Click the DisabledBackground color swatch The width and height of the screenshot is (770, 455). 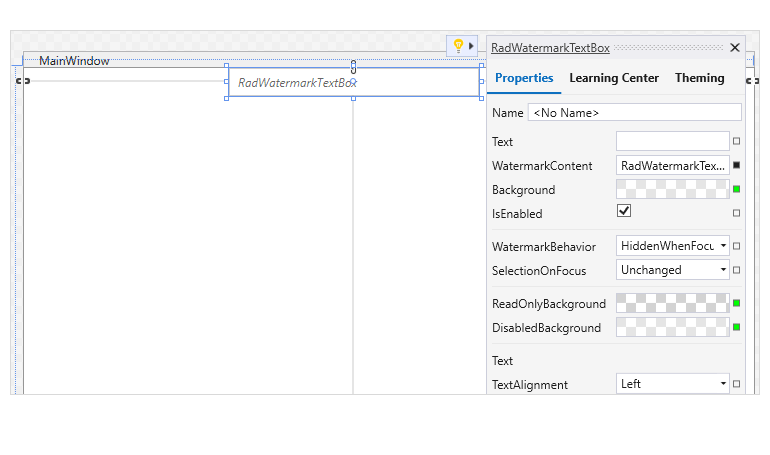(672, 327)
